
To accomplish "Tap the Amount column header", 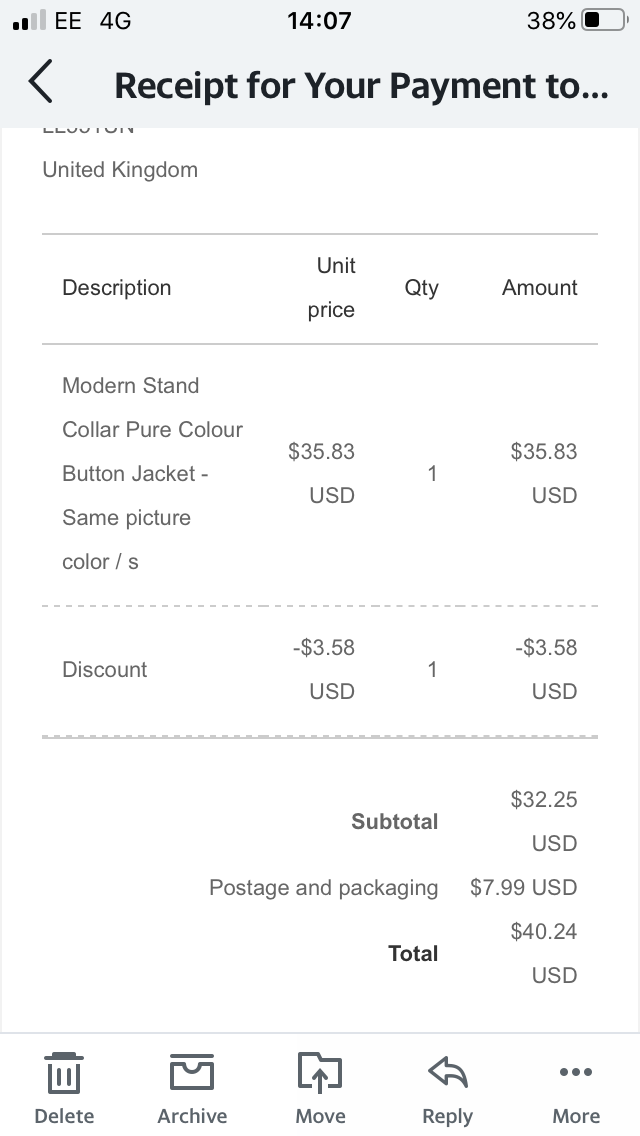I will pos(540,288).
